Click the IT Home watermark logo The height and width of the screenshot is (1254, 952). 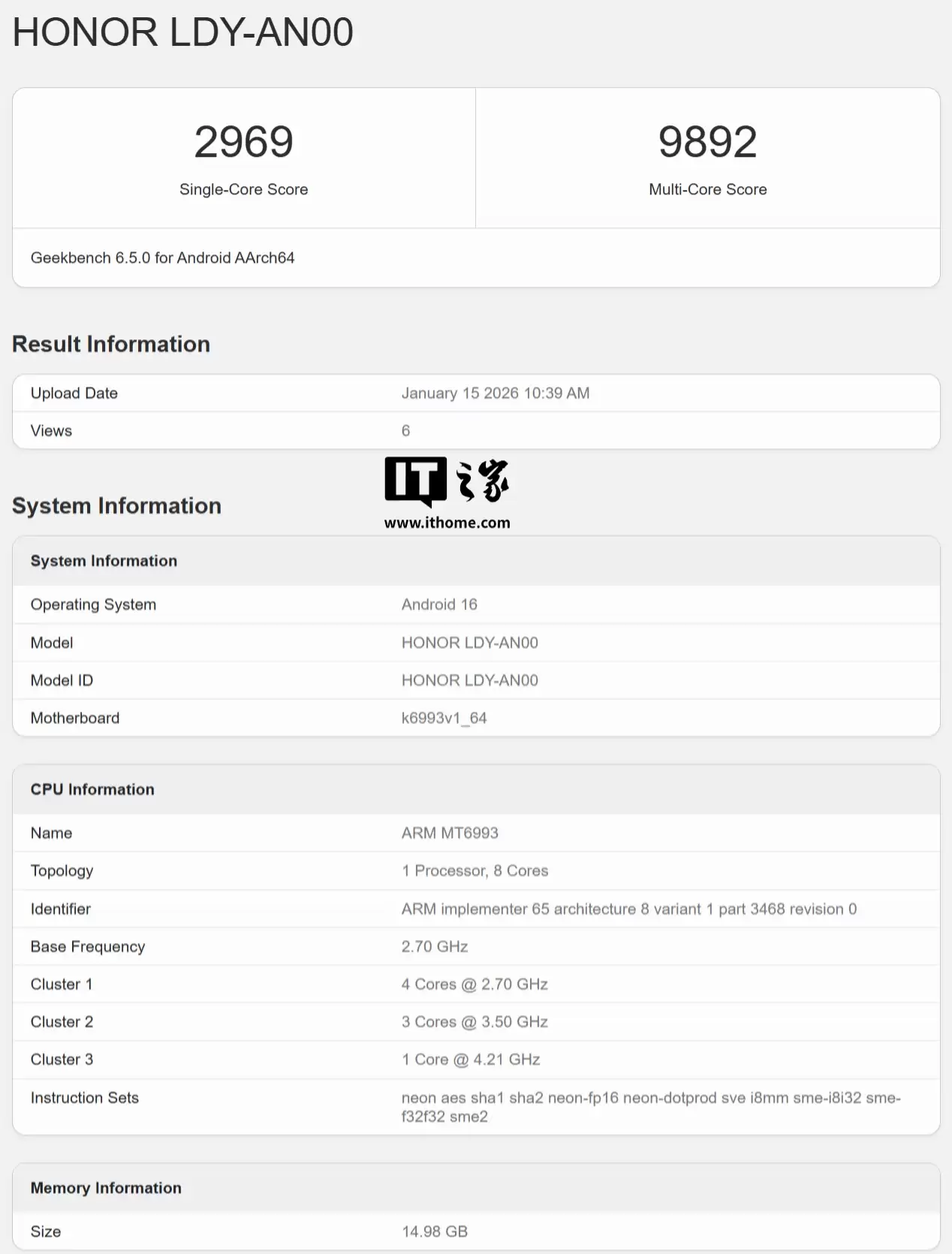[x=447, y=481]
